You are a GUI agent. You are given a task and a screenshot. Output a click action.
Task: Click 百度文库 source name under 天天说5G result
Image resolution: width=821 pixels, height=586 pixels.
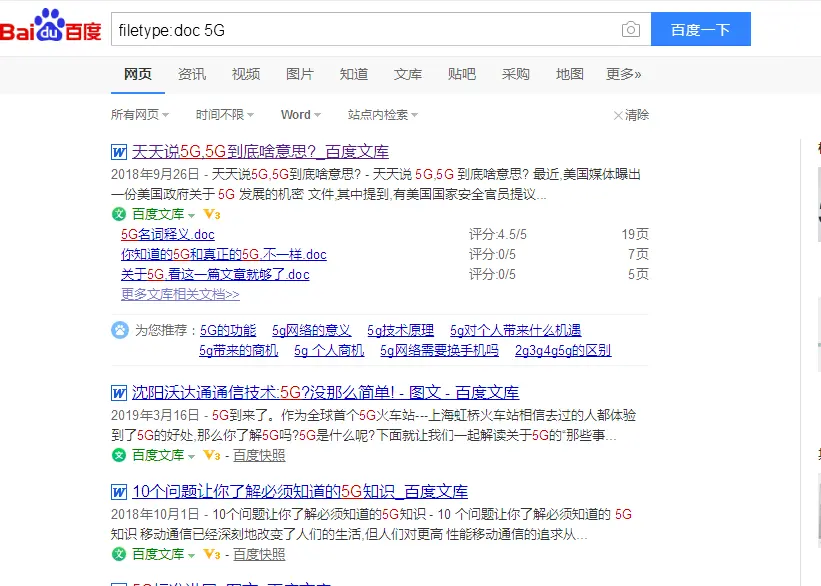point(158,214)
